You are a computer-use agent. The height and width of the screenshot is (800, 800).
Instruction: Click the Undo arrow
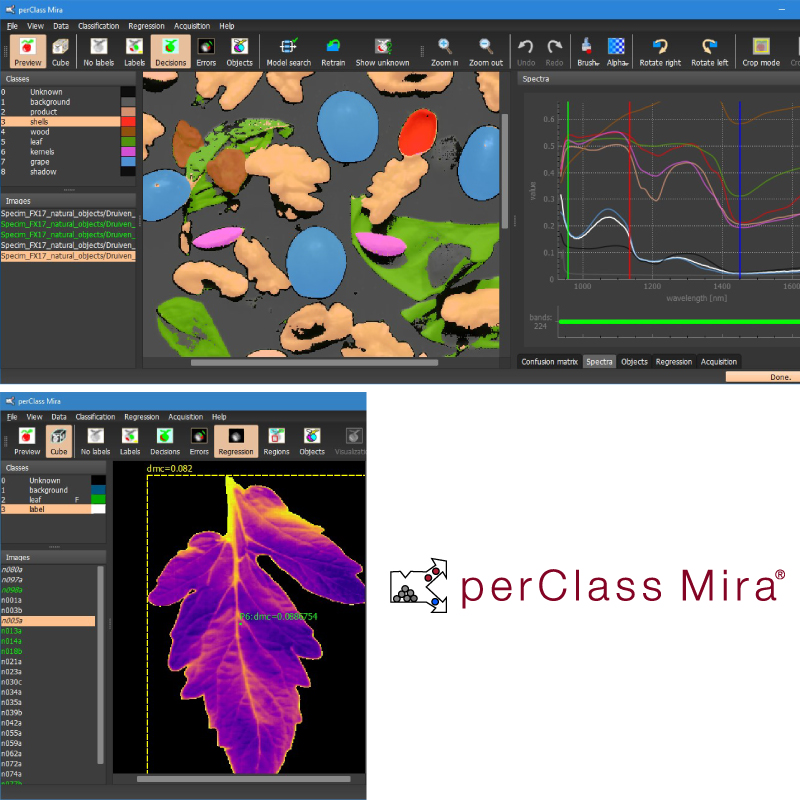pyautogui.click(x=526, y=52)
